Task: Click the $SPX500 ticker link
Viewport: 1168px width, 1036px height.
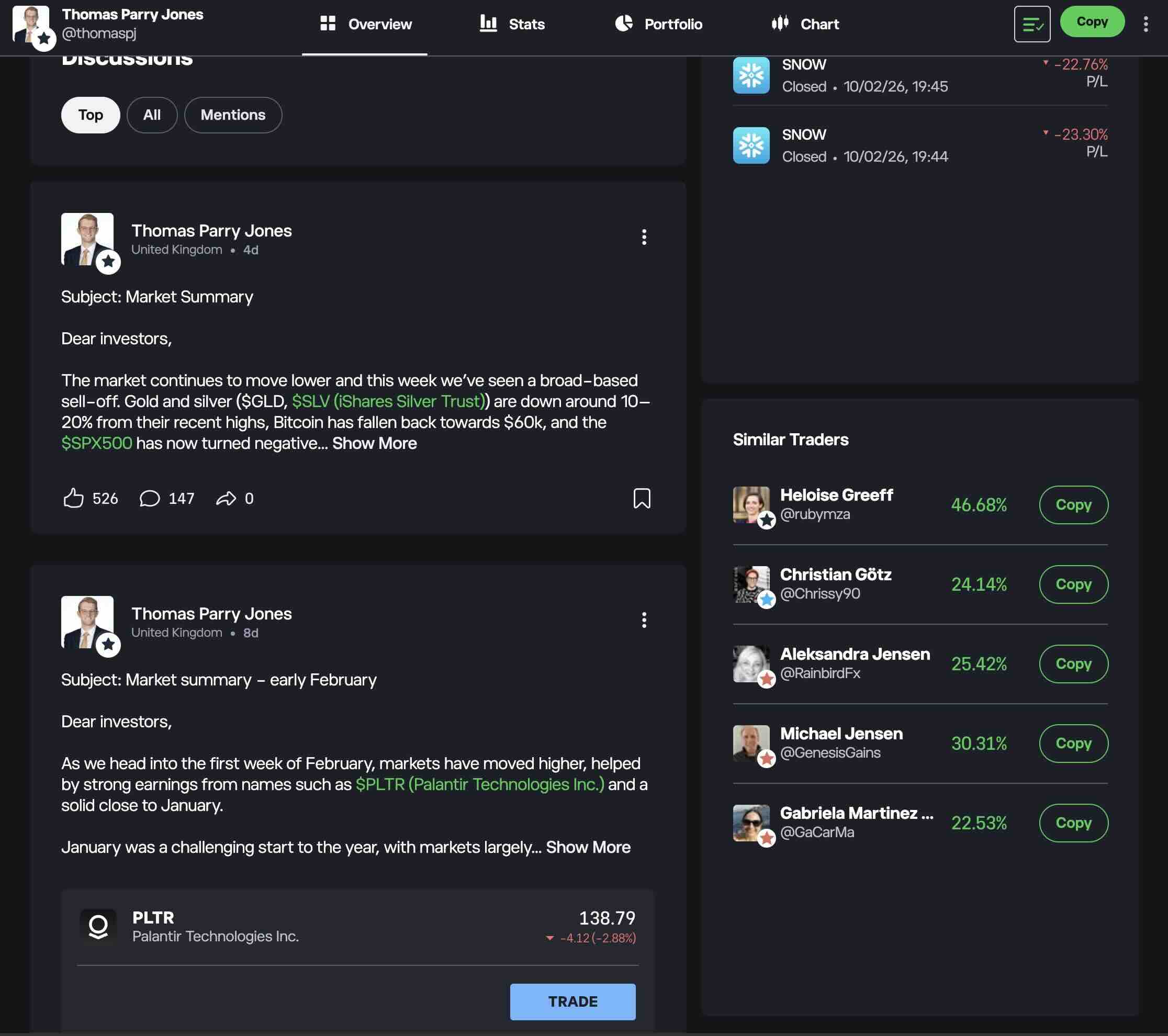Action: click(x=97, y=443)
